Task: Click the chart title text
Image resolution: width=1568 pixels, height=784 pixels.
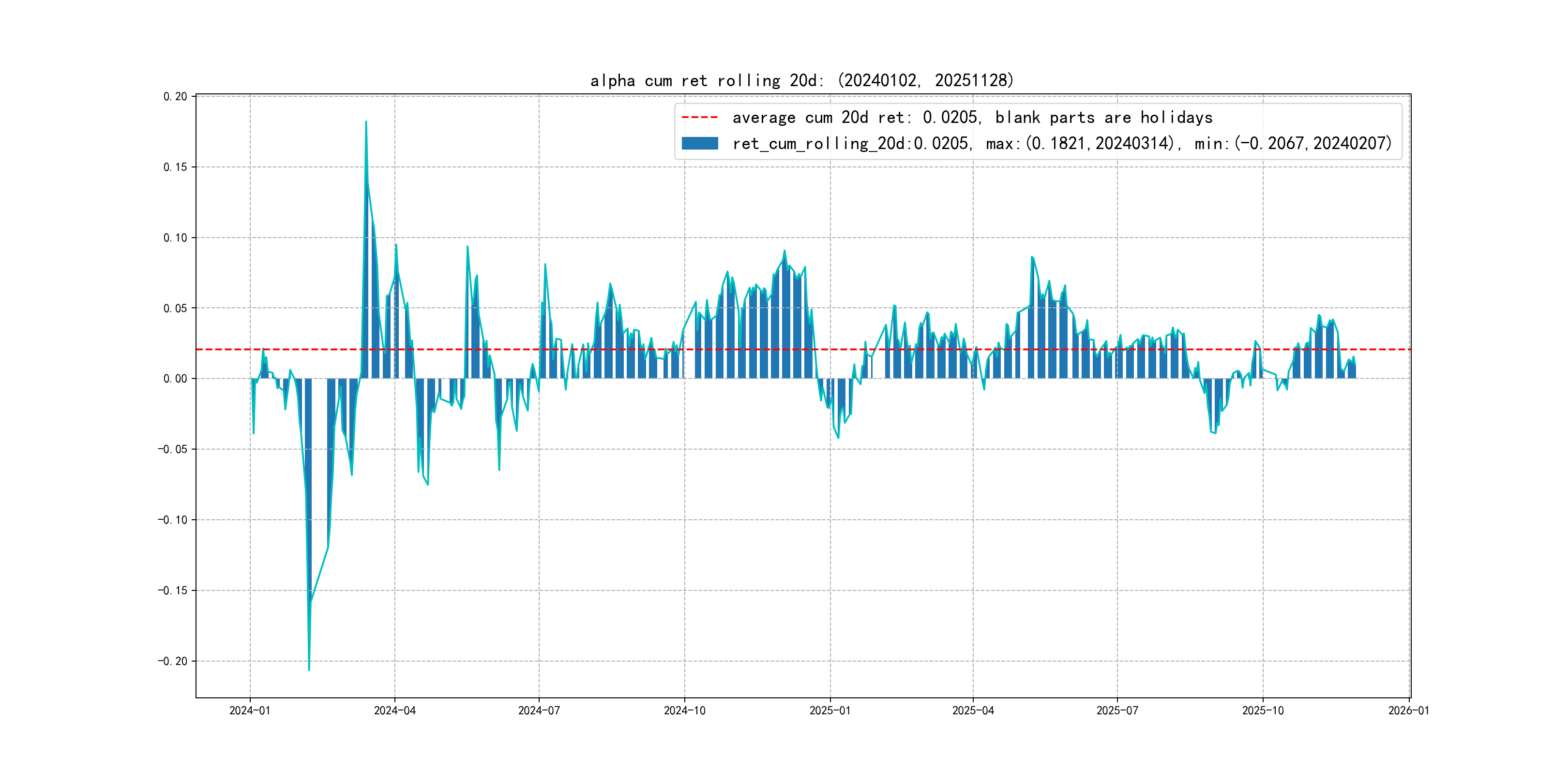Action: coord(801,80)
